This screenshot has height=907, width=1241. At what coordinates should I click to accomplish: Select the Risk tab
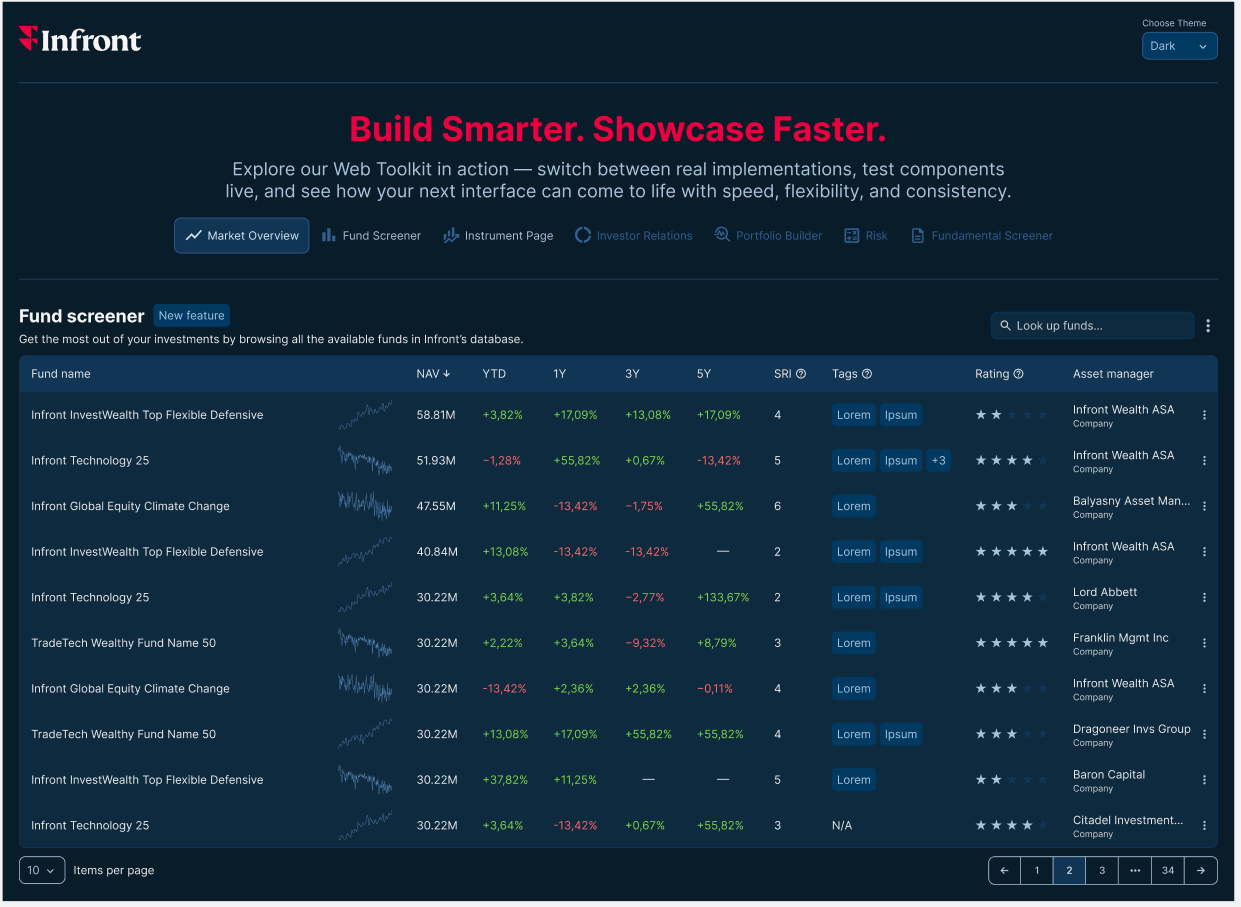pyautogui.click(x=866, y=236)
